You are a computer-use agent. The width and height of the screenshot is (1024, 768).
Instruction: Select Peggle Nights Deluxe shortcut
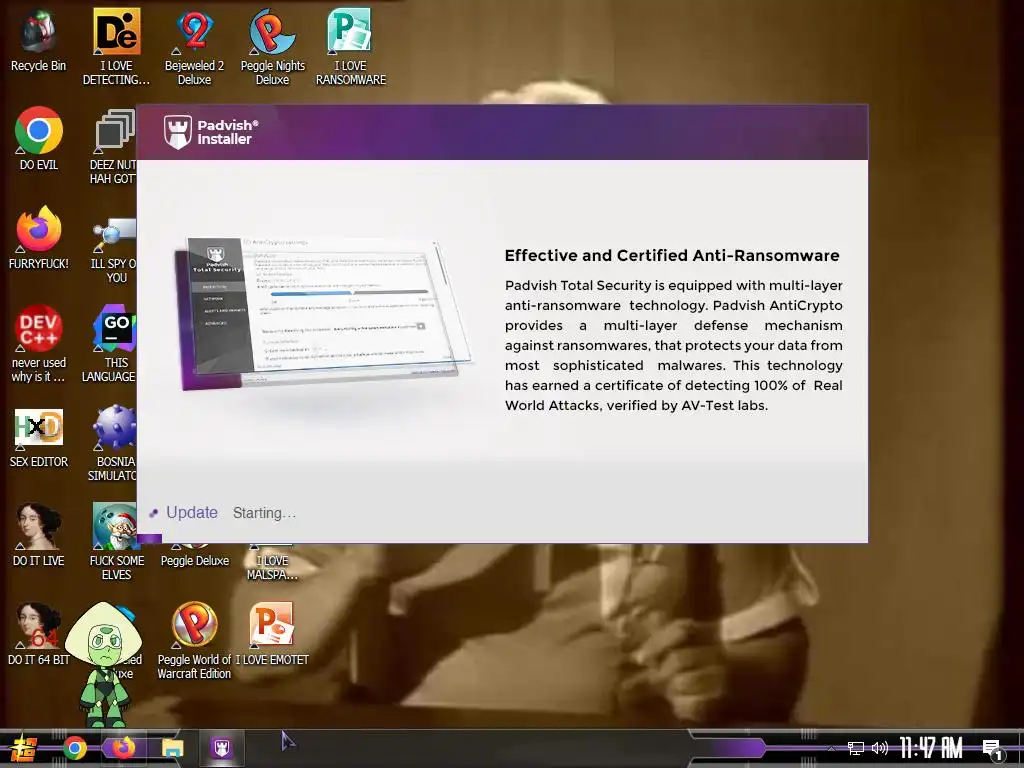272,46
